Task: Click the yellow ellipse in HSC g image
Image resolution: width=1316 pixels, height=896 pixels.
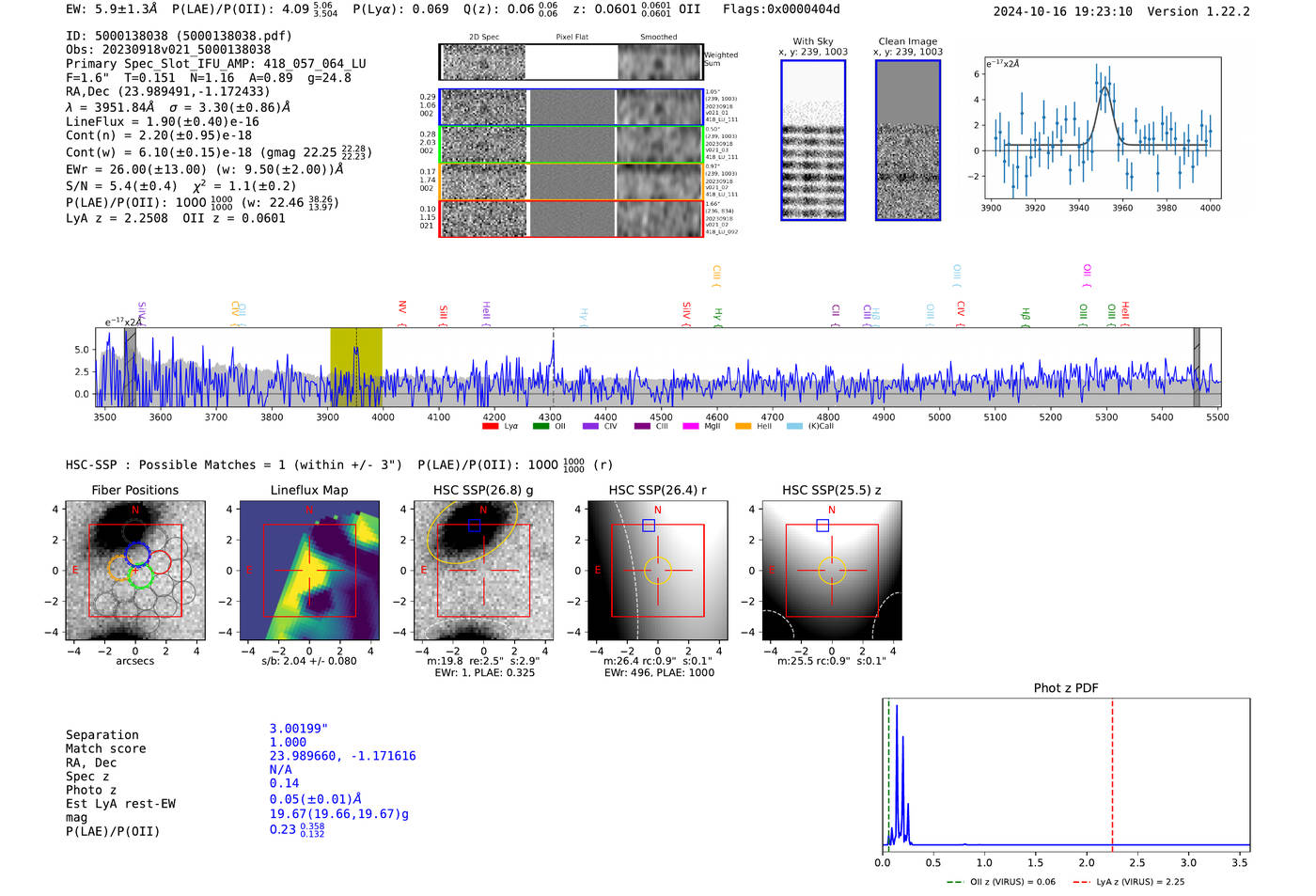Action: [472, 531]
